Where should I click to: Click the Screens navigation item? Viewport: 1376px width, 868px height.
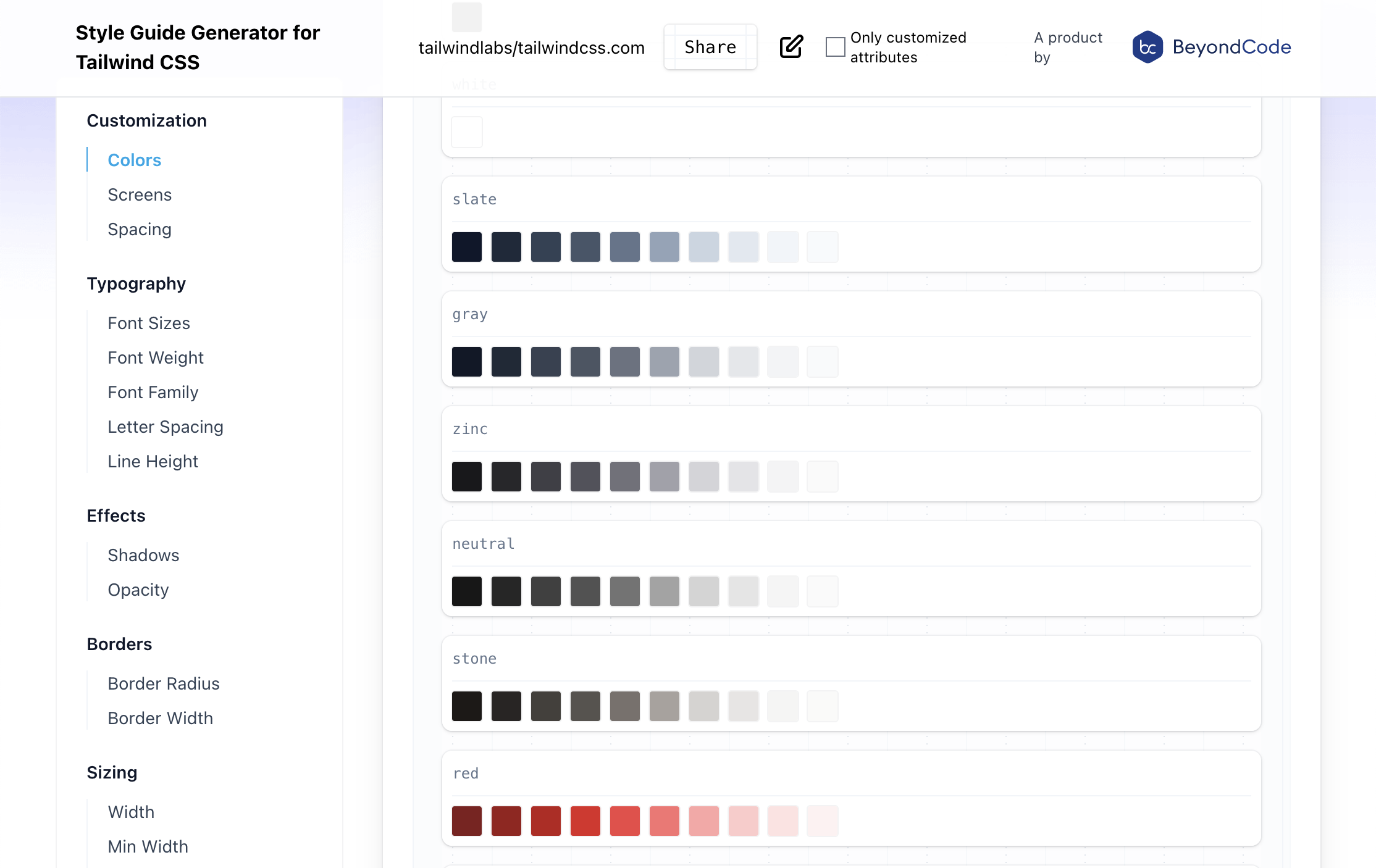click(x=140, y=194)
